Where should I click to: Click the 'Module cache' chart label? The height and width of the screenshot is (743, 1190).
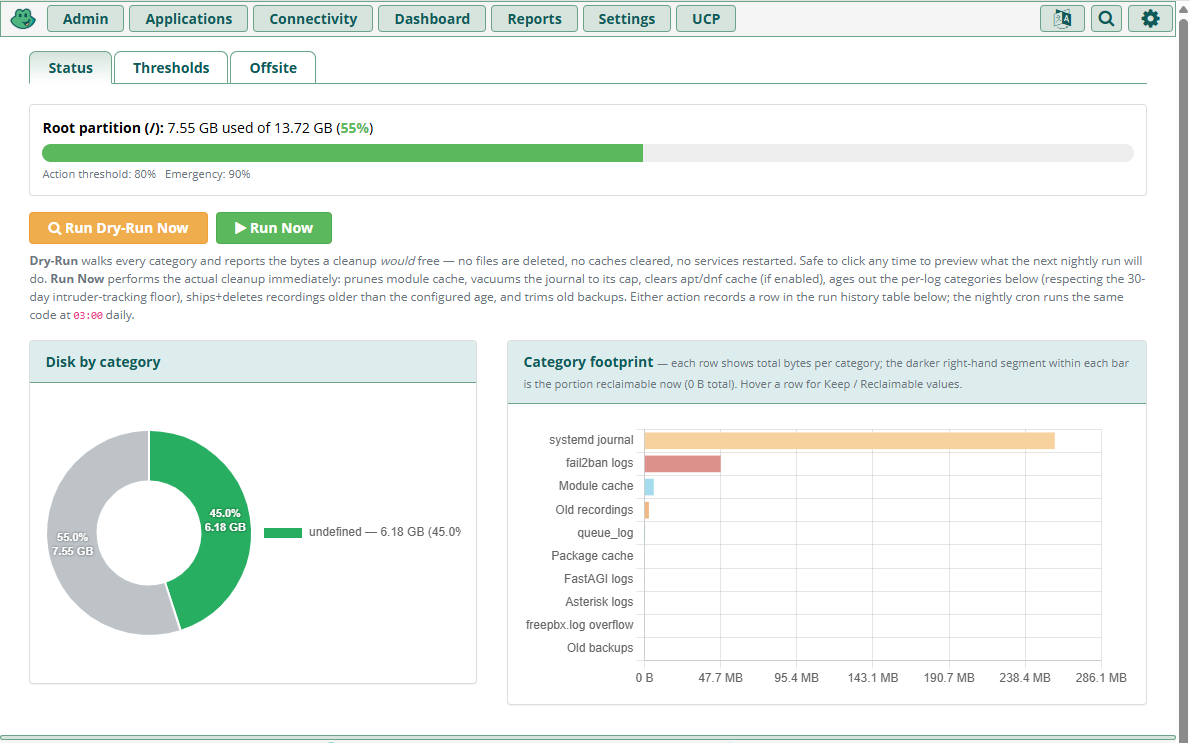[x=596, y=486]
